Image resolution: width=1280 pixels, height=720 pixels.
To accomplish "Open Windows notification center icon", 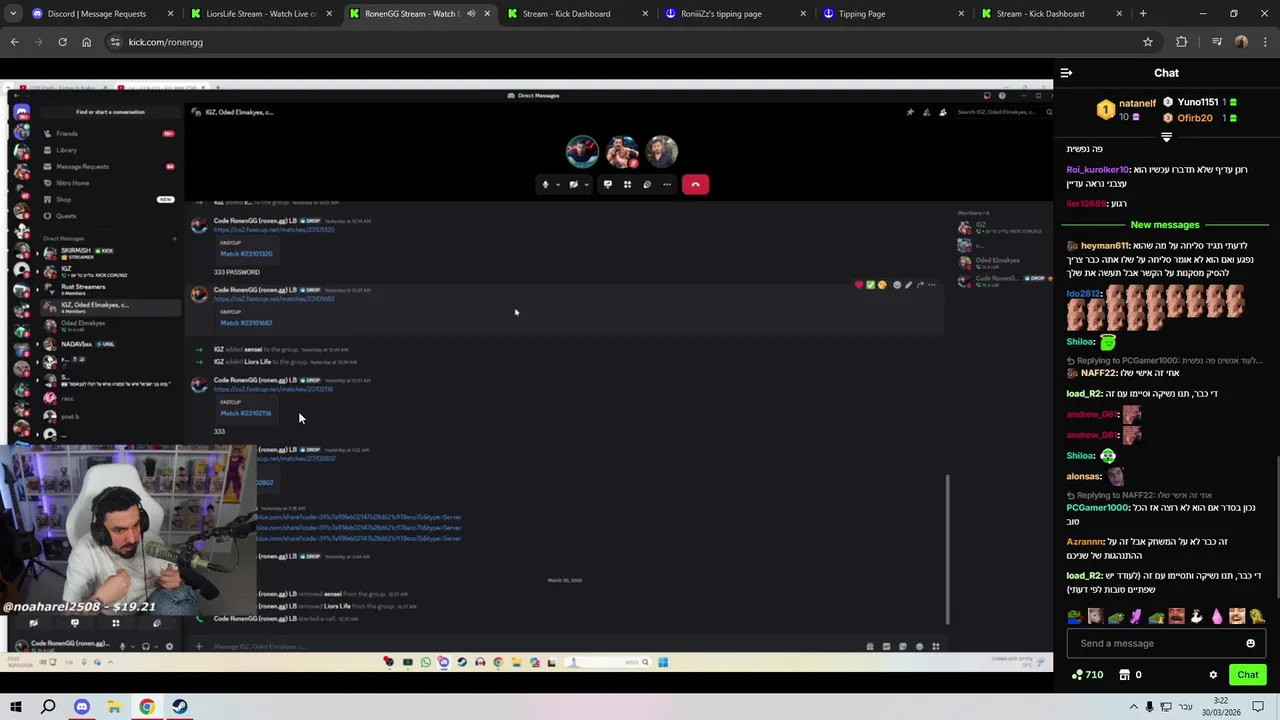I will (1259, 707).
